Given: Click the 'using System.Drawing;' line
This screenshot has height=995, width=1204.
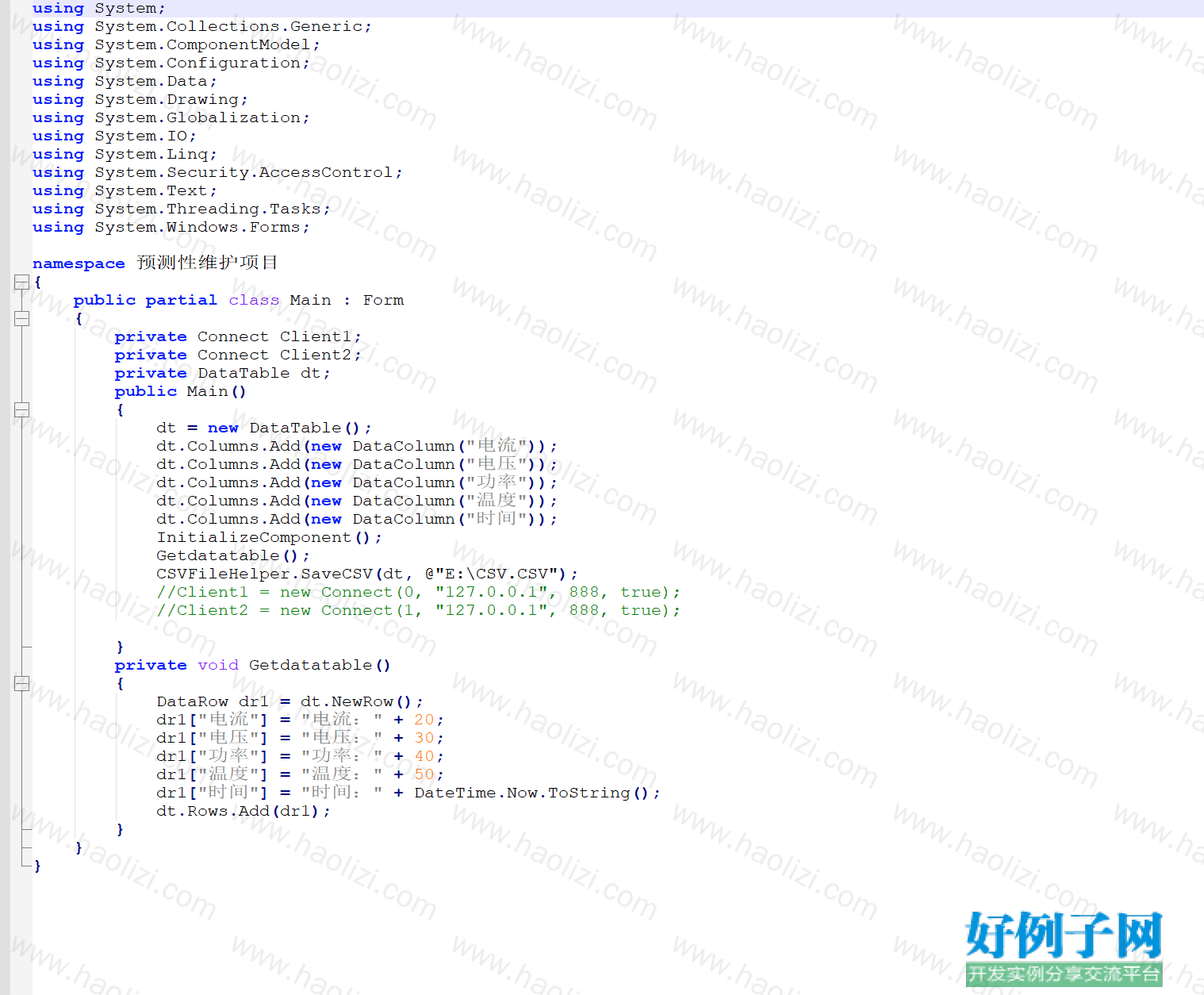Looking at the screenshot, I should (140, 99).
